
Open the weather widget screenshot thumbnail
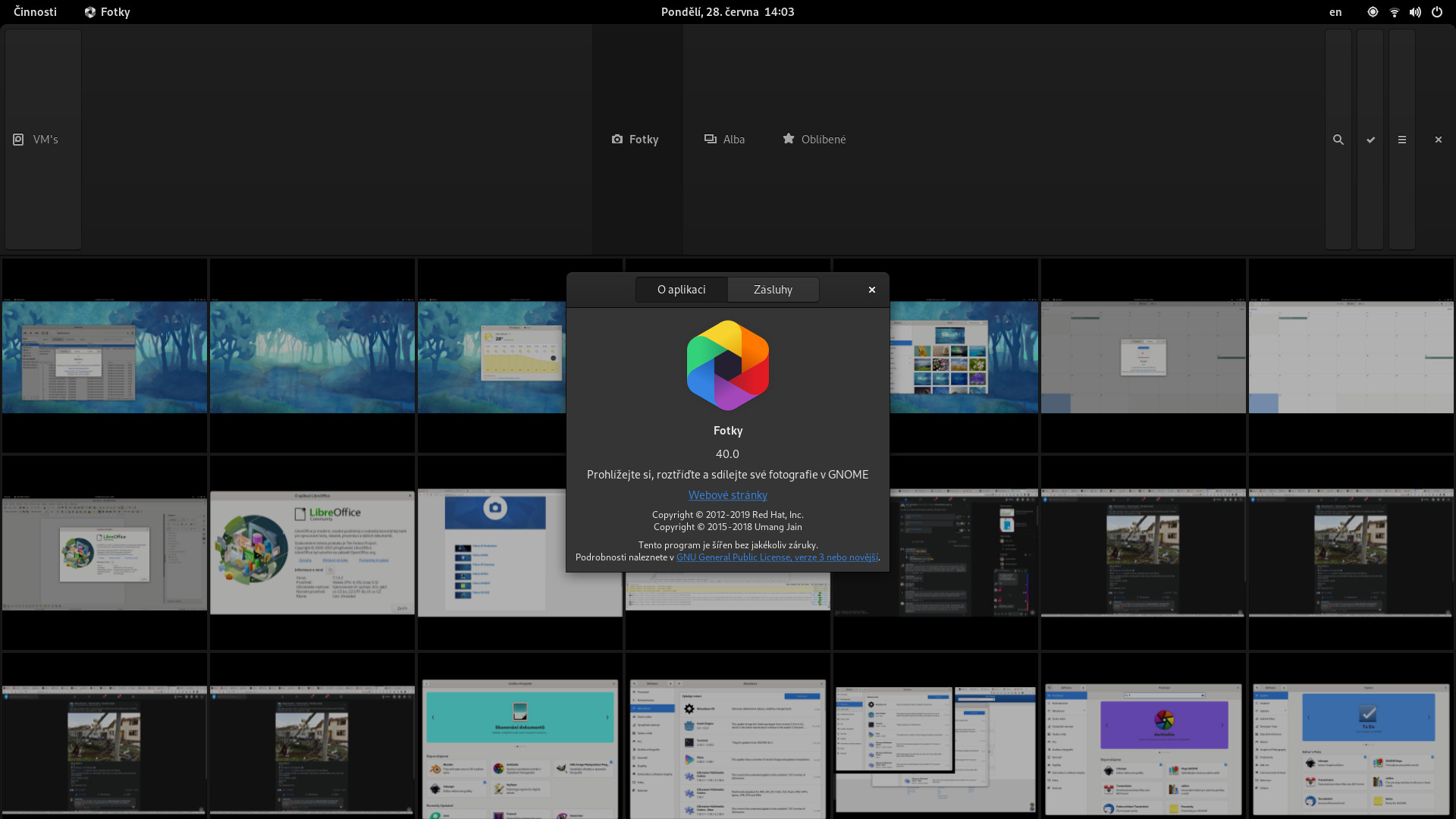click(491, 356)
